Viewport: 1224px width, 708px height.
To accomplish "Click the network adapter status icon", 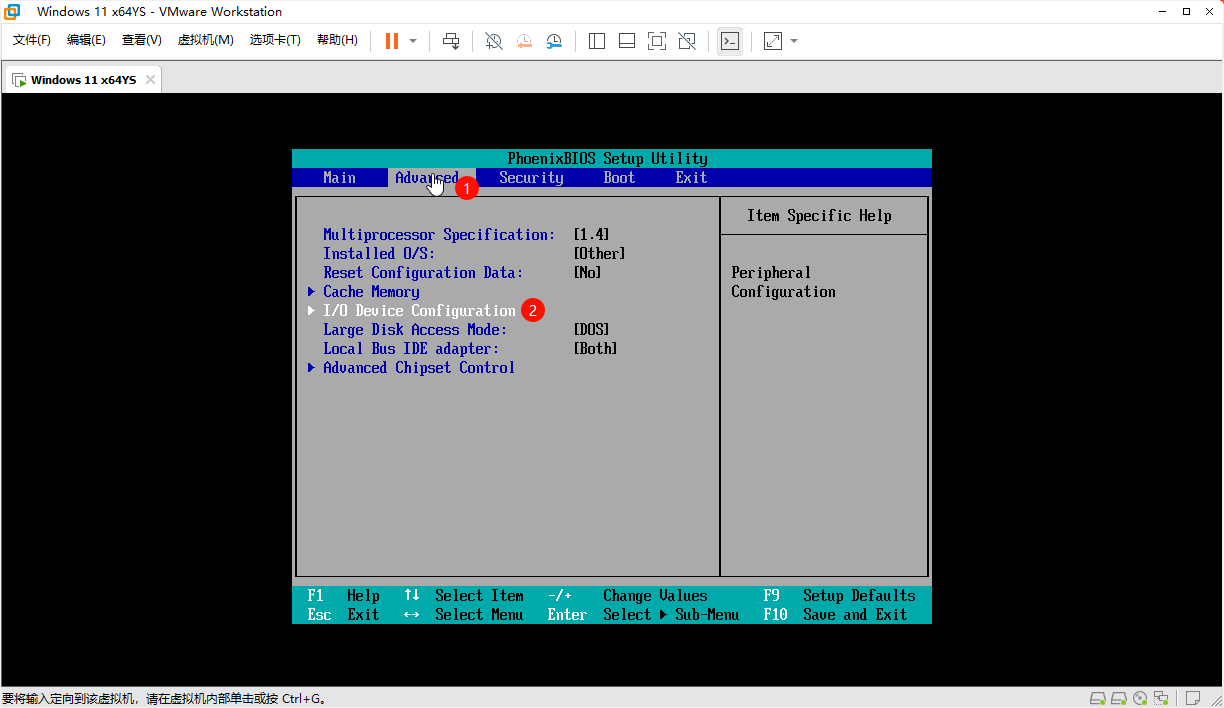I will 1161,698.
